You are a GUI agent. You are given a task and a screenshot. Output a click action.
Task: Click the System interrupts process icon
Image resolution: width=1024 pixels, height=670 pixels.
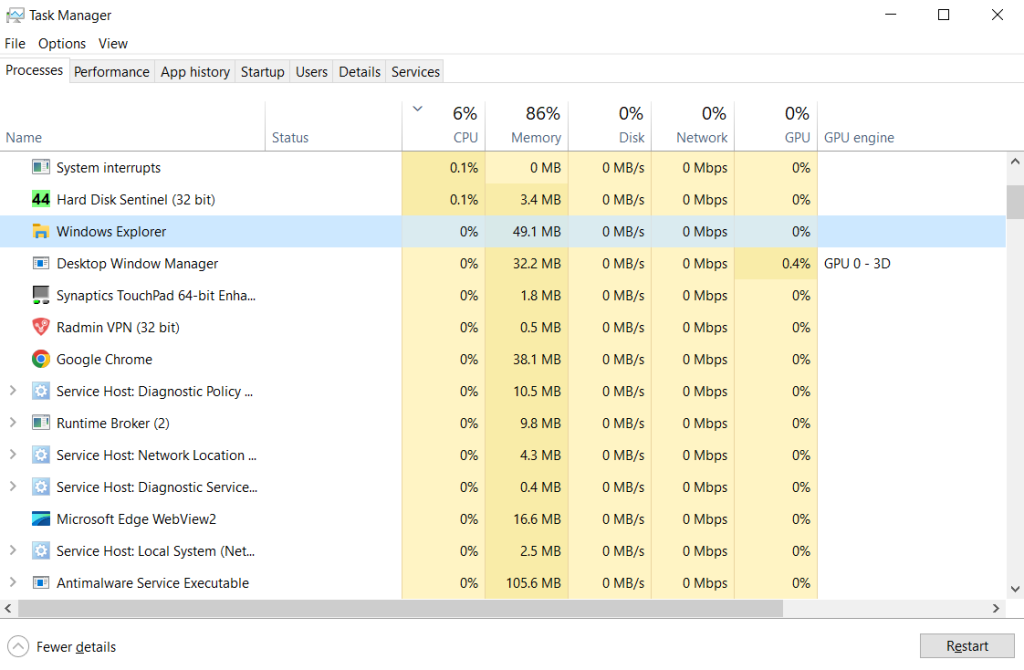pos(41,168)
